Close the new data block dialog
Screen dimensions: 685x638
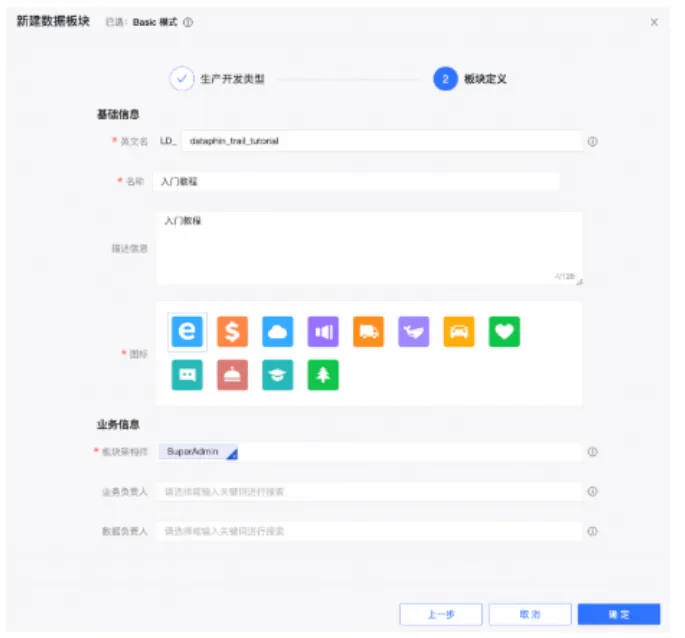654,22
